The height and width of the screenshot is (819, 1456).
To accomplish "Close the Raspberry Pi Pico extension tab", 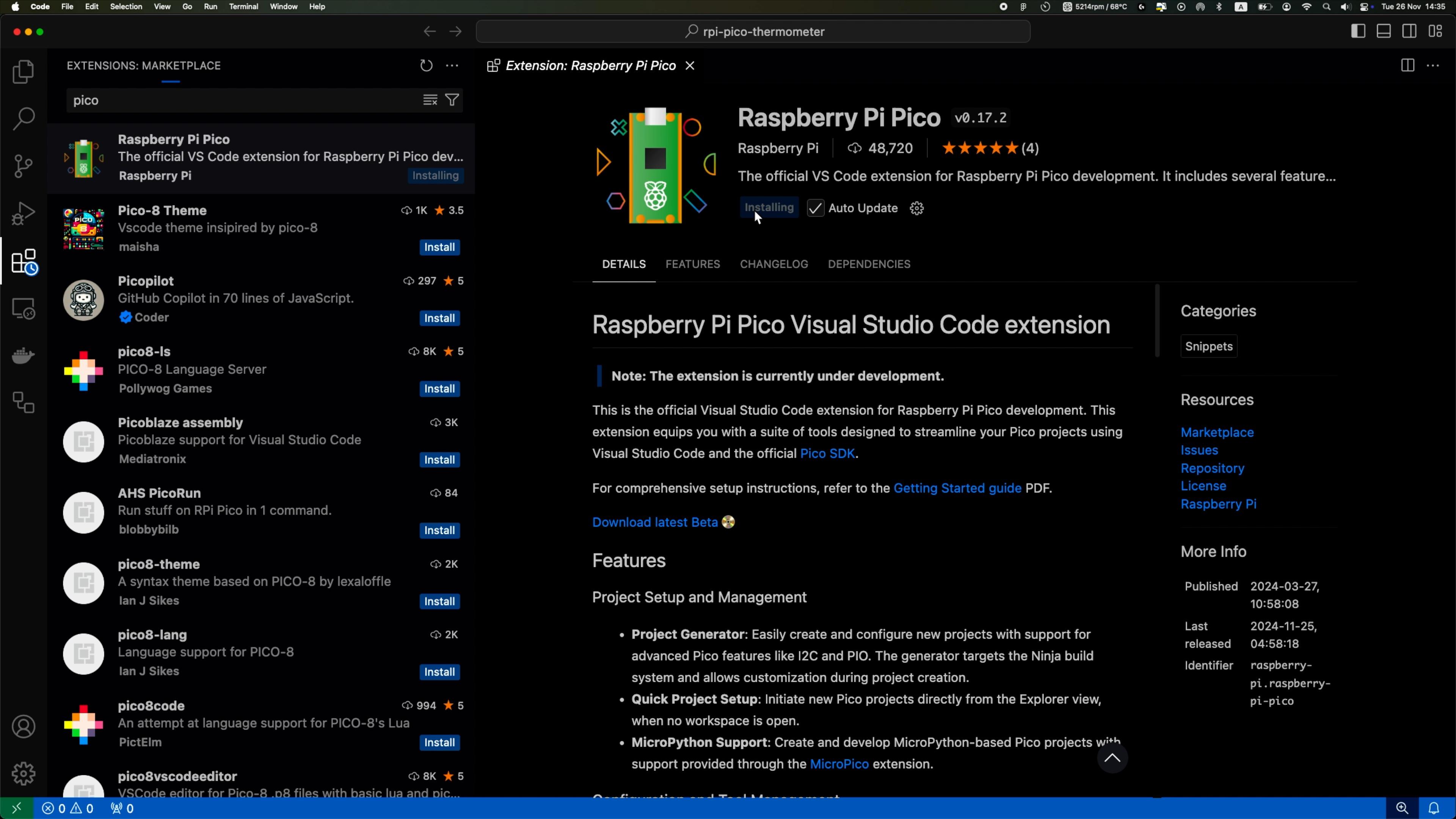I will click(x=690, y=66).
